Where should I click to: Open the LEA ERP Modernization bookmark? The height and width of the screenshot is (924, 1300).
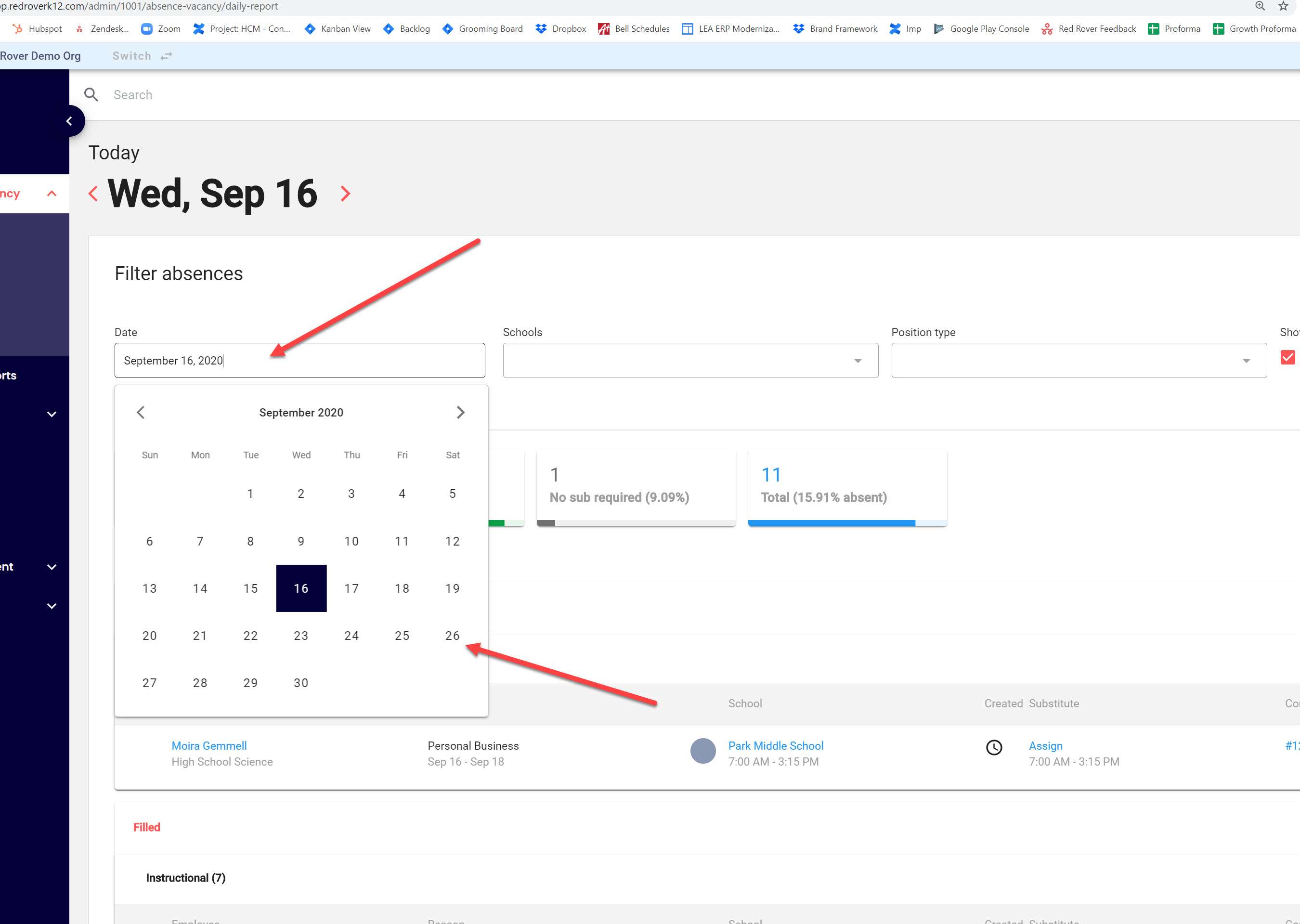pyautogui.click(x=730, y=28)
